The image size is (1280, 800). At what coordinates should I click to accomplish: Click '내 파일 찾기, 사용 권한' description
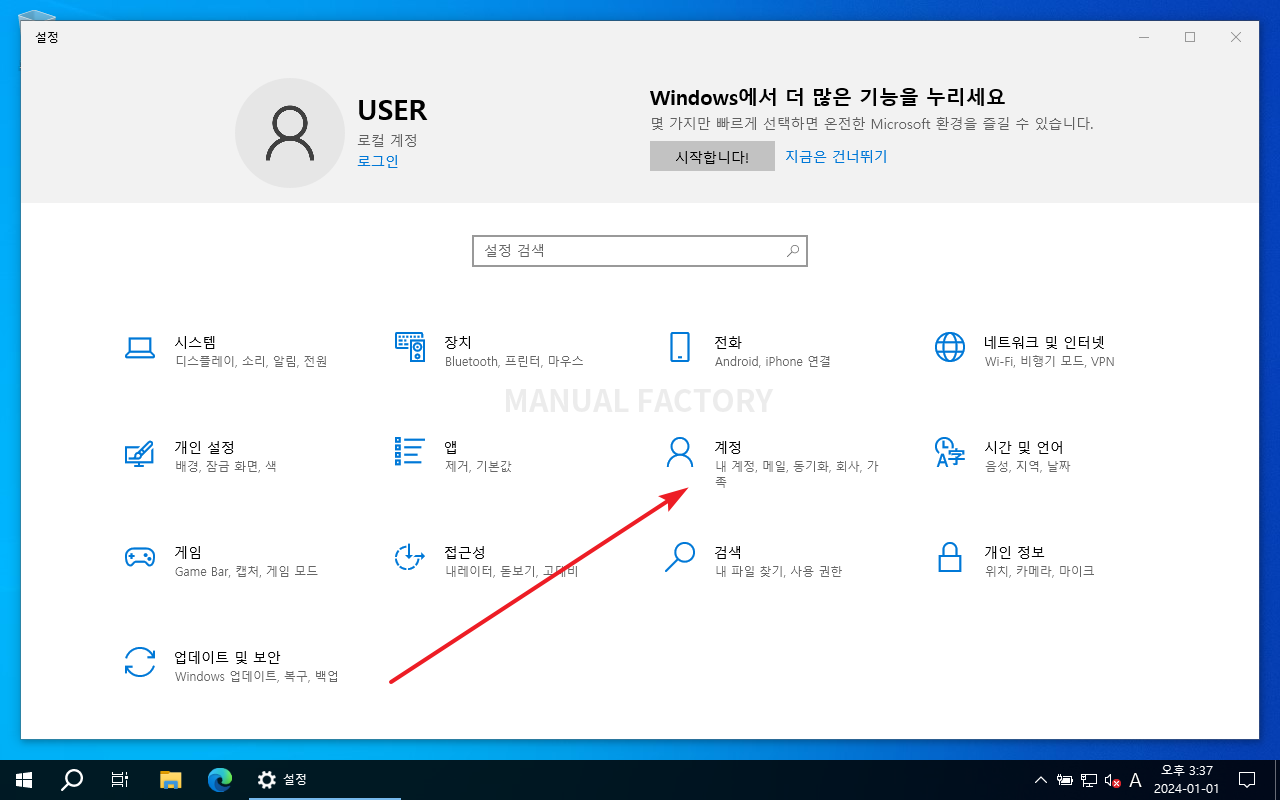point(778,571)
